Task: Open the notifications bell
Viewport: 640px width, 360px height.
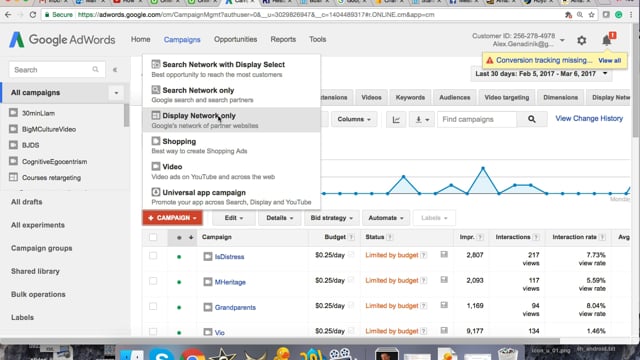Action: [x=607, y=40]
